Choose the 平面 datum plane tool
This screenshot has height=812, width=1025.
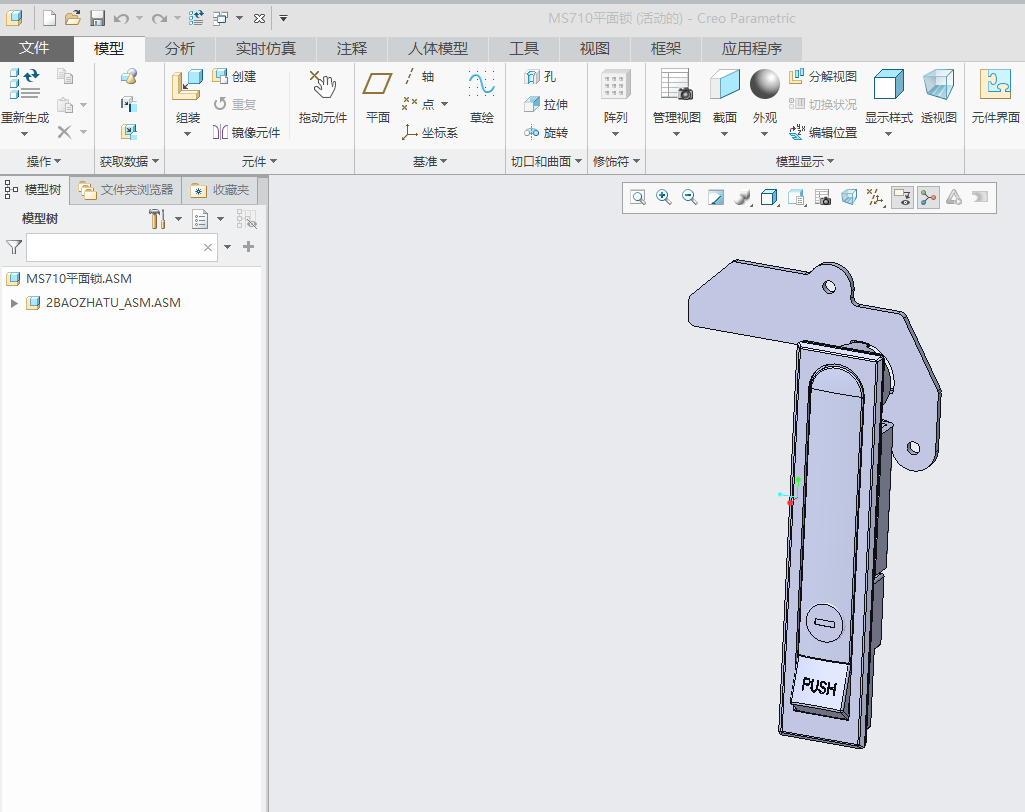click(x=377, y=84)
